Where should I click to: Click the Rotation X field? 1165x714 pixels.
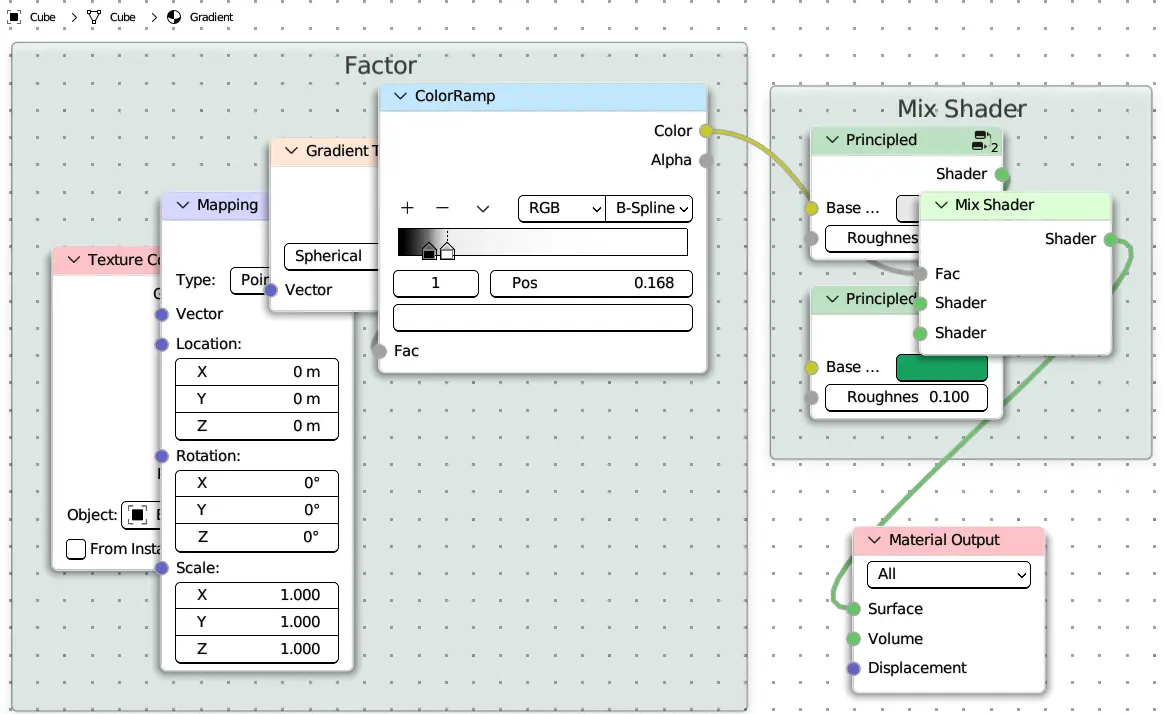click(257, 483)
